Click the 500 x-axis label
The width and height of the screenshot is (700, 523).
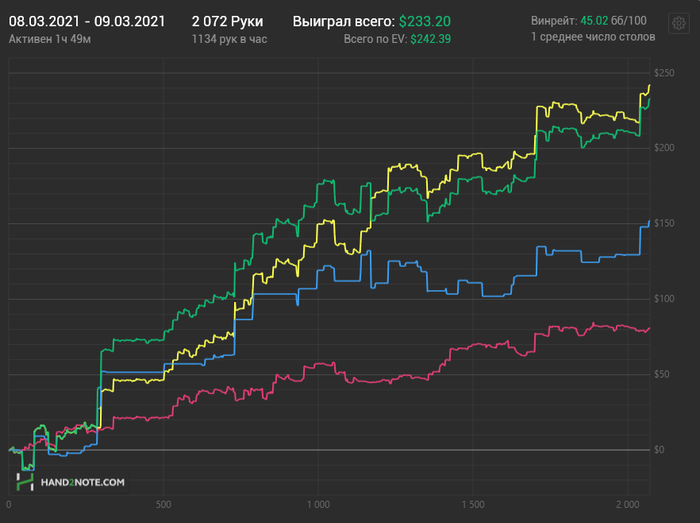[163, 505]
